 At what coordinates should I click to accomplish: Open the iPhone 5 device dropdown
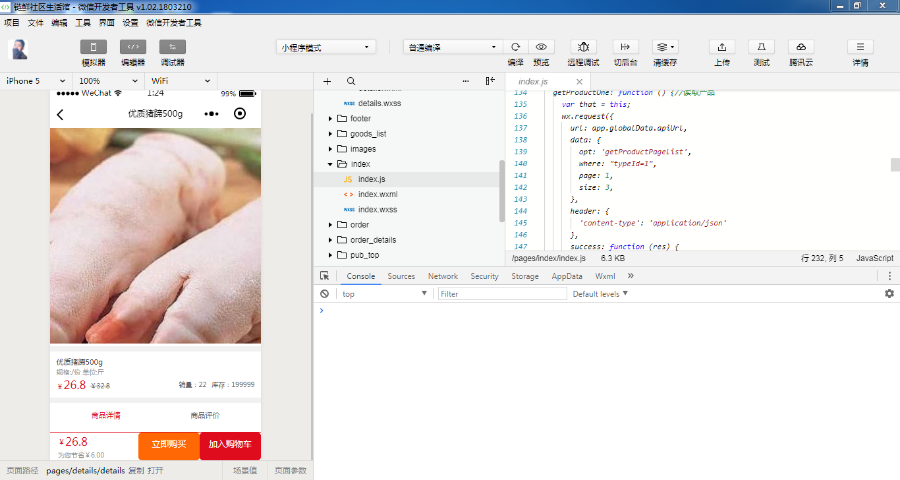point(36,81)
